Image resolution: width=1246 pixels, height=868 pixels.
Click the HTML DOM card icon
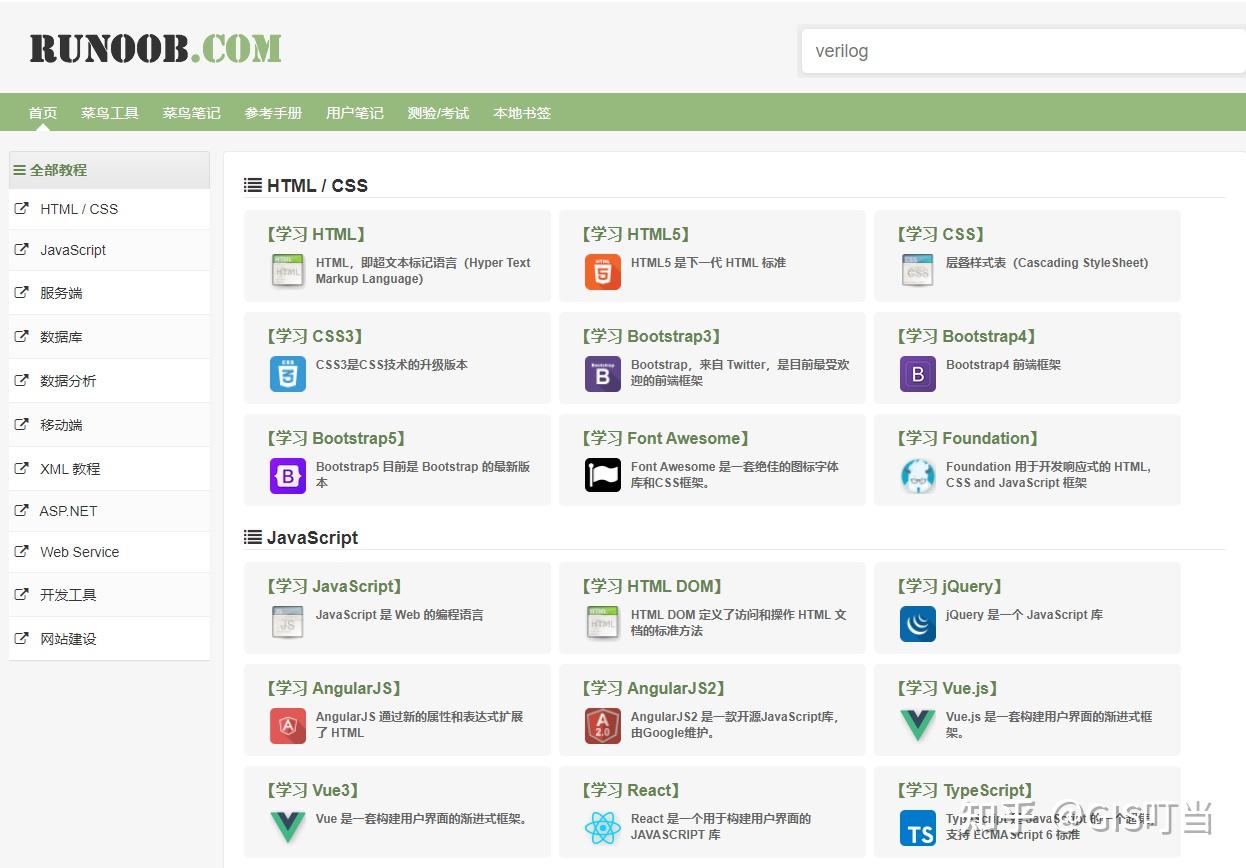tap(603, 623)
